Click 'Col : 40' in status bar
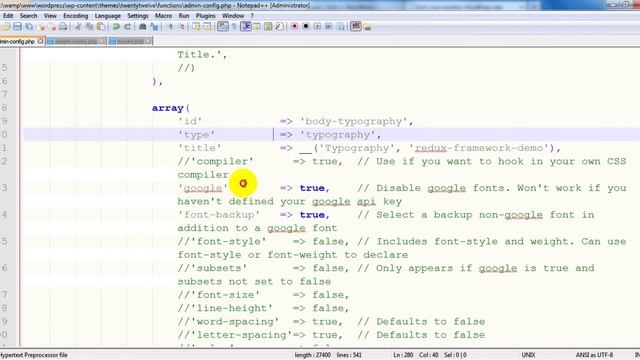640x360 pixels. (429, 355)
